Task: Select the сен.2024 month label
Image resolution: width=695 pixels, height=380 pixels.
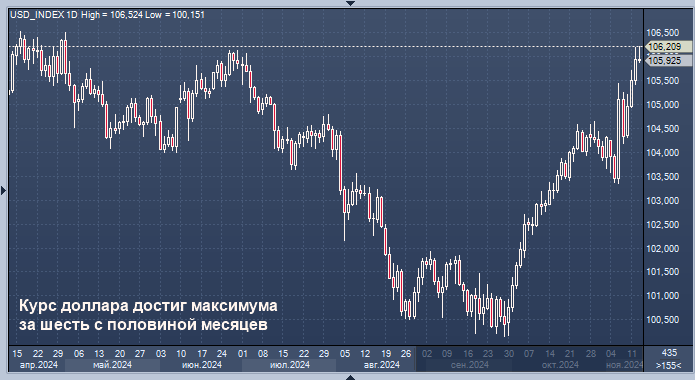Action: coord(469,365)
